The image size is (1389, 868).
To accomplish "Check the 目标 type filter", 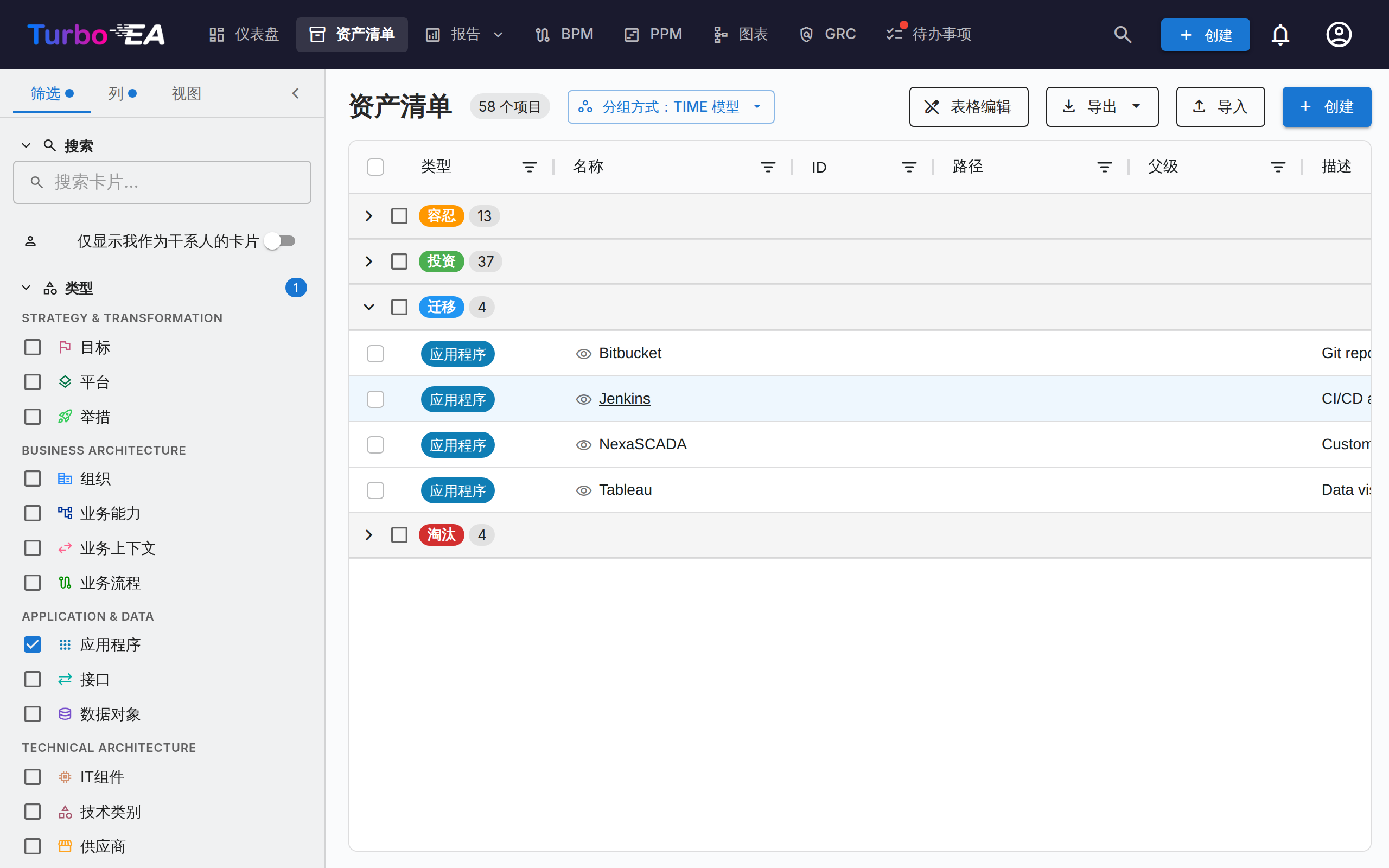I will pos(33,347).
